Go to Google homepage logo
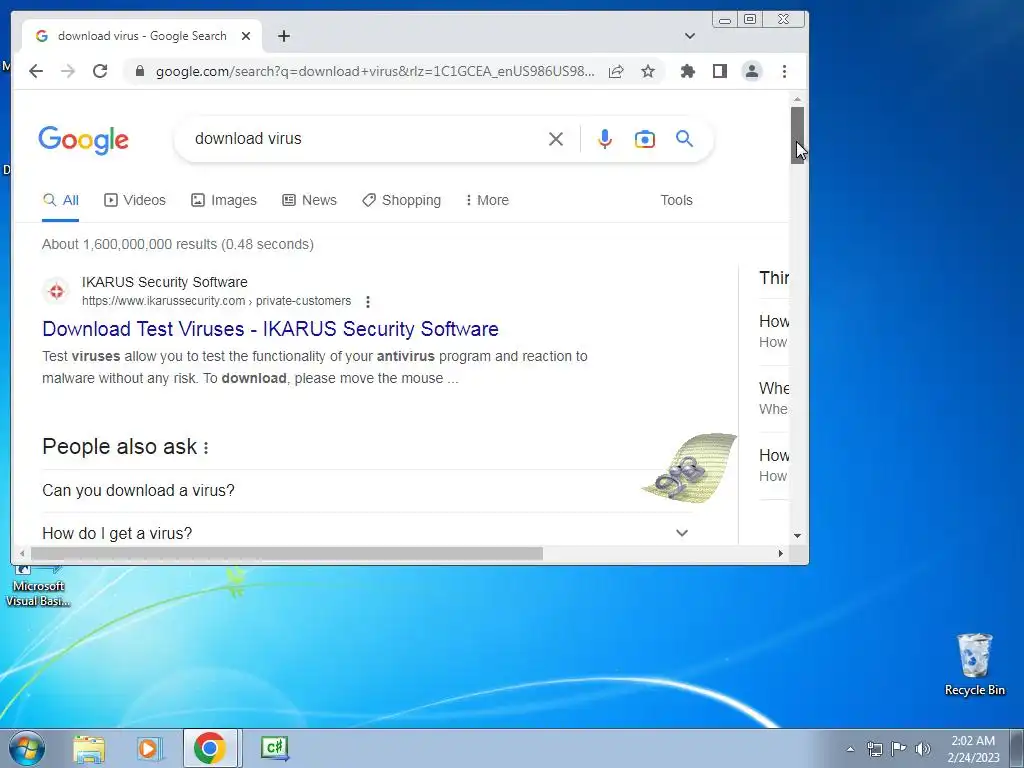Image resolution: width=1024 pixels, height=768 pixels. [x=84, y=140]
